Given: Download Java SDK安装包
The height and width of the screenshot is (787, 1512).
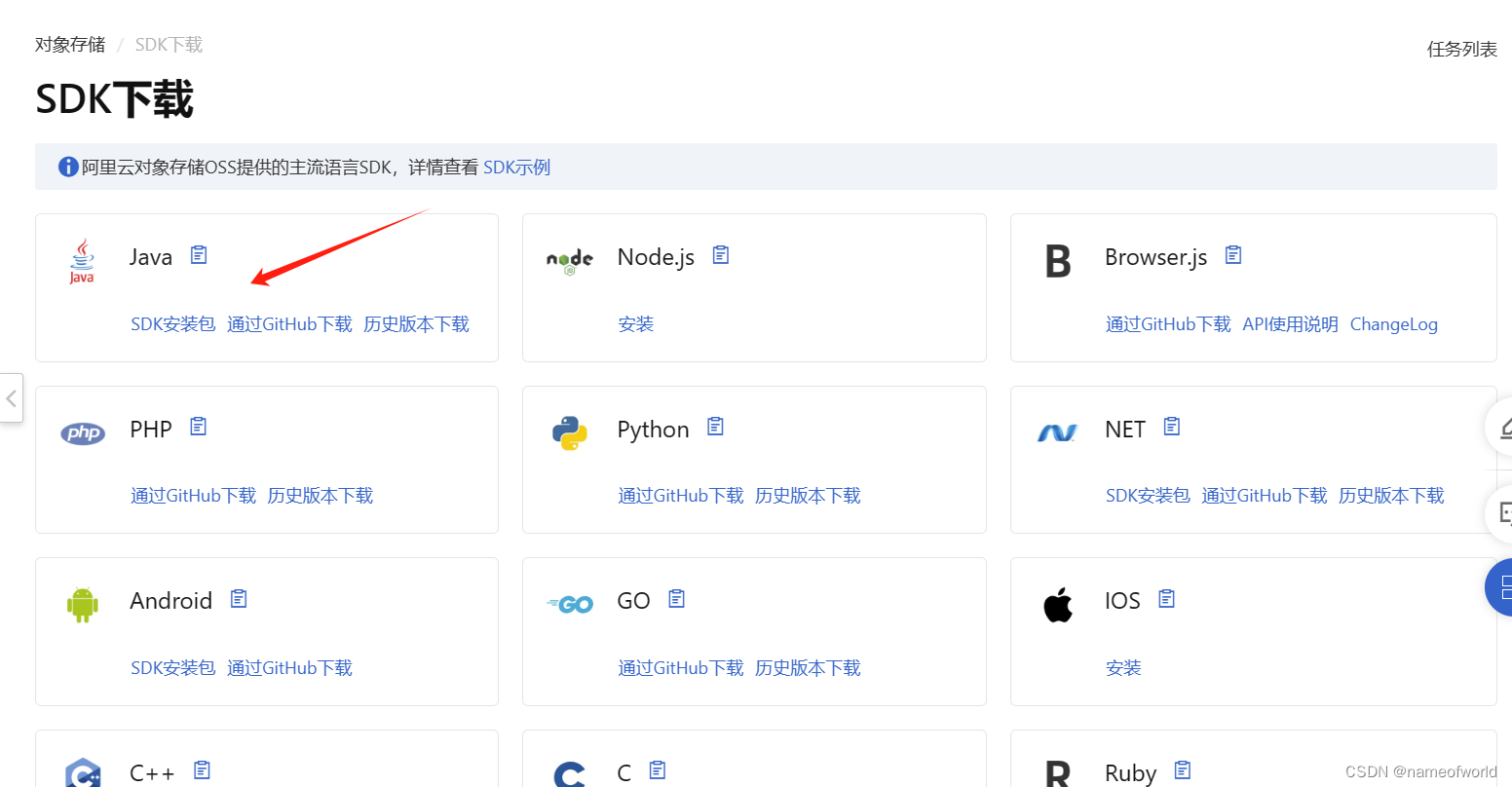Looking at the screenshot, I should (173, 324).
